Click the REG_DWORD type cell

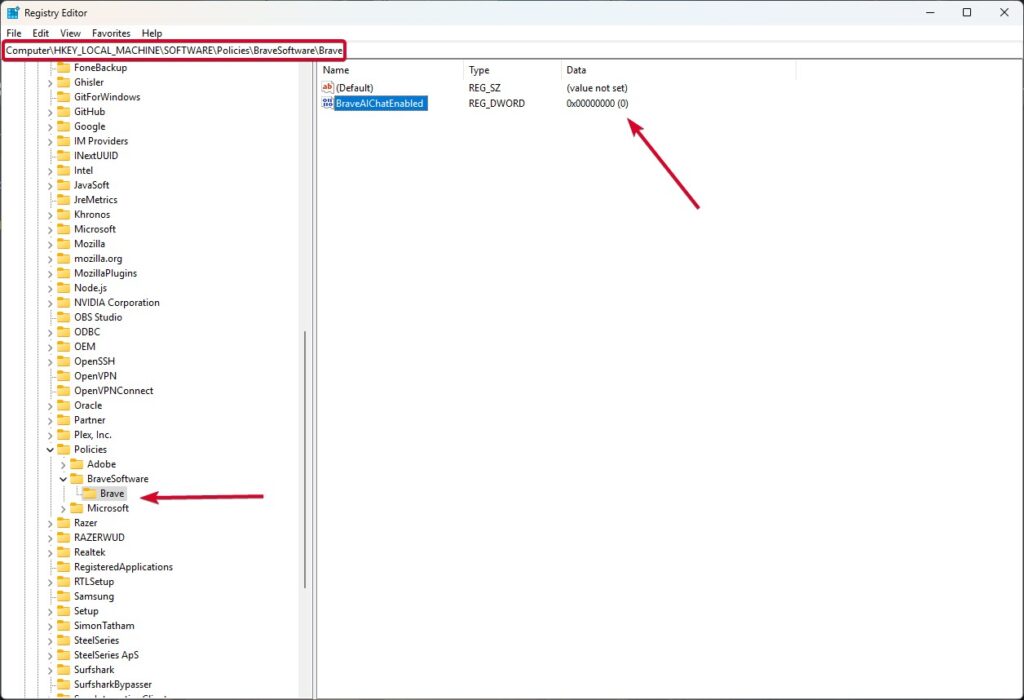496,103
